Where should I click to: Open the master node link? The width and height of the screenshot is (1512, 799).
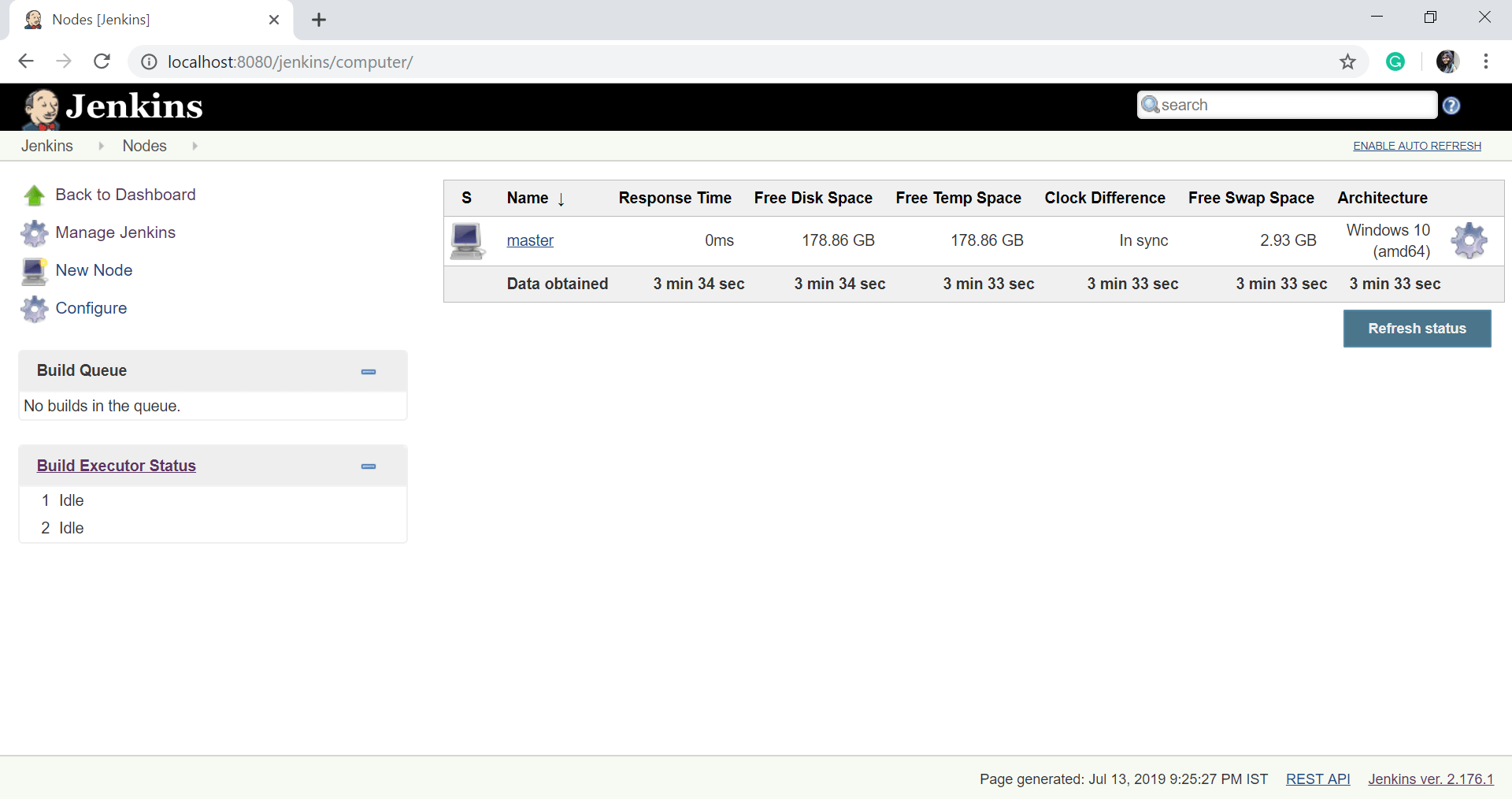530,240
